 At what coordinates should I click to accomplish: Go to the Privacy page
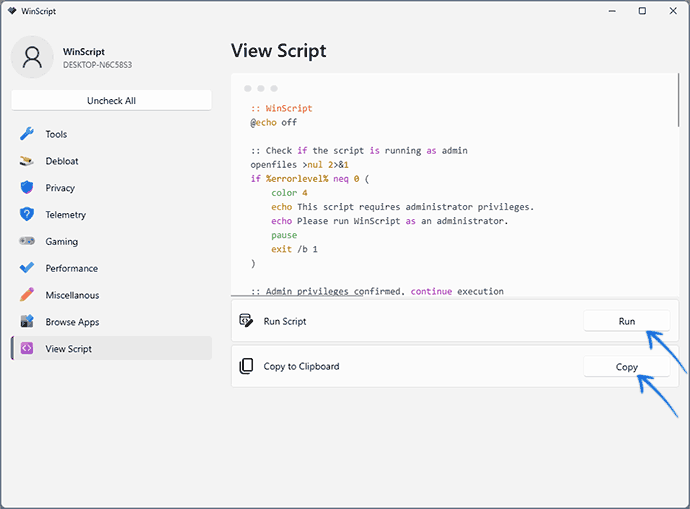tap(111, 188)
